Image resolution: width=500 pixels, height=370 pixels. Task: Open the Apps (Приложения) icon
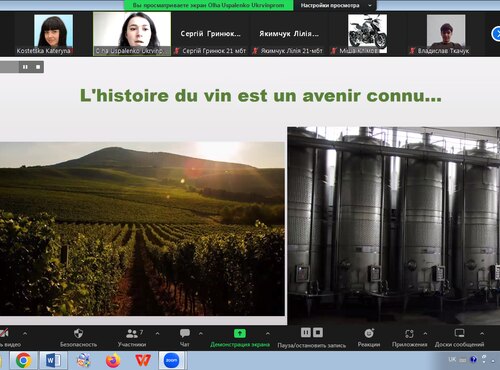(x=409, y=334)
